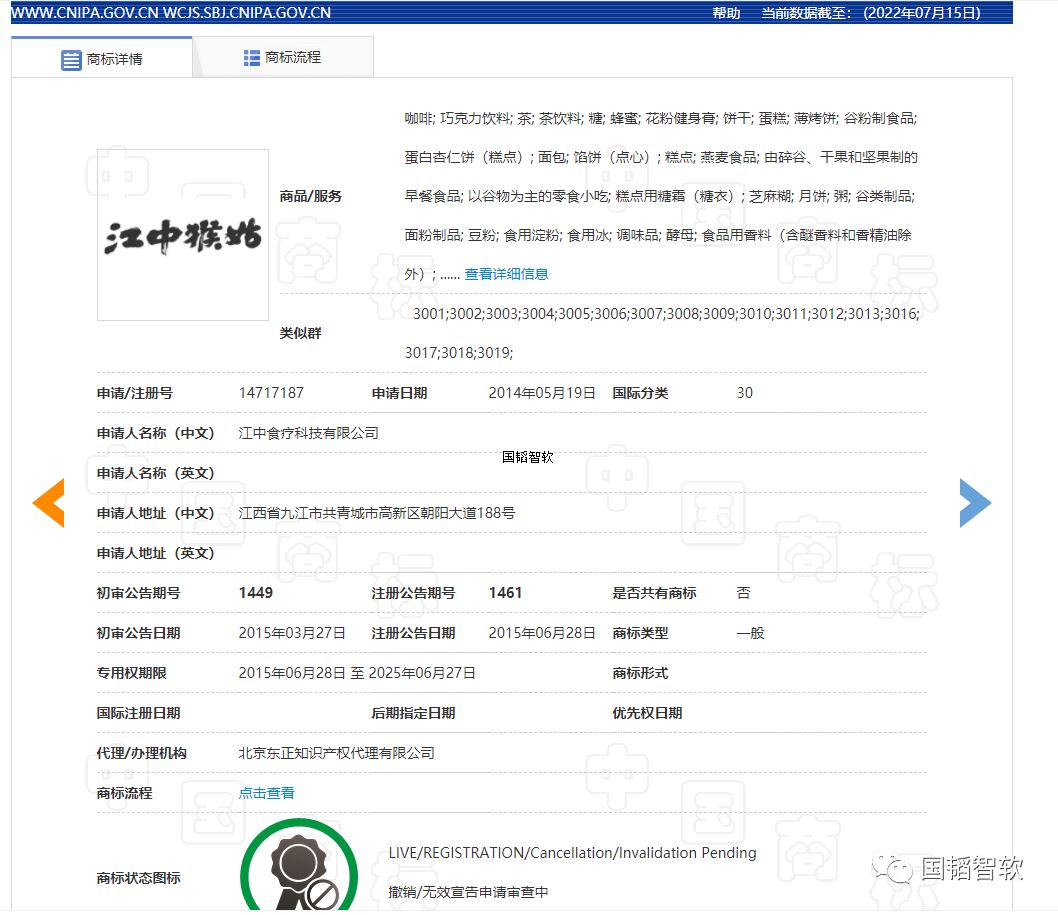This screenshot has width=1058, height=915.
Task: Select the 类似群 field label
Action: [x=300, y=333]
